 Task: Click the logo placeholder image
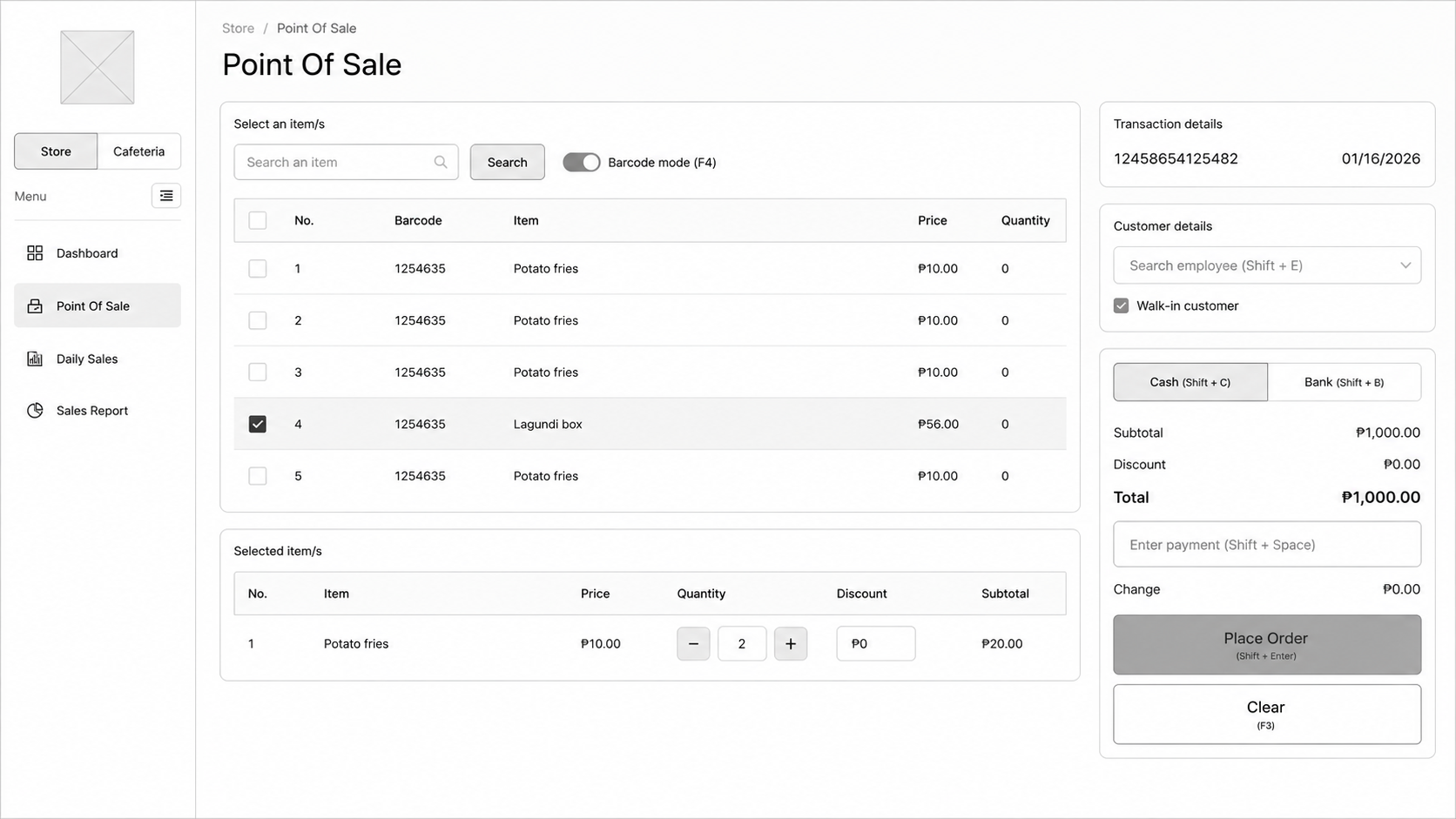pos(98,67)
